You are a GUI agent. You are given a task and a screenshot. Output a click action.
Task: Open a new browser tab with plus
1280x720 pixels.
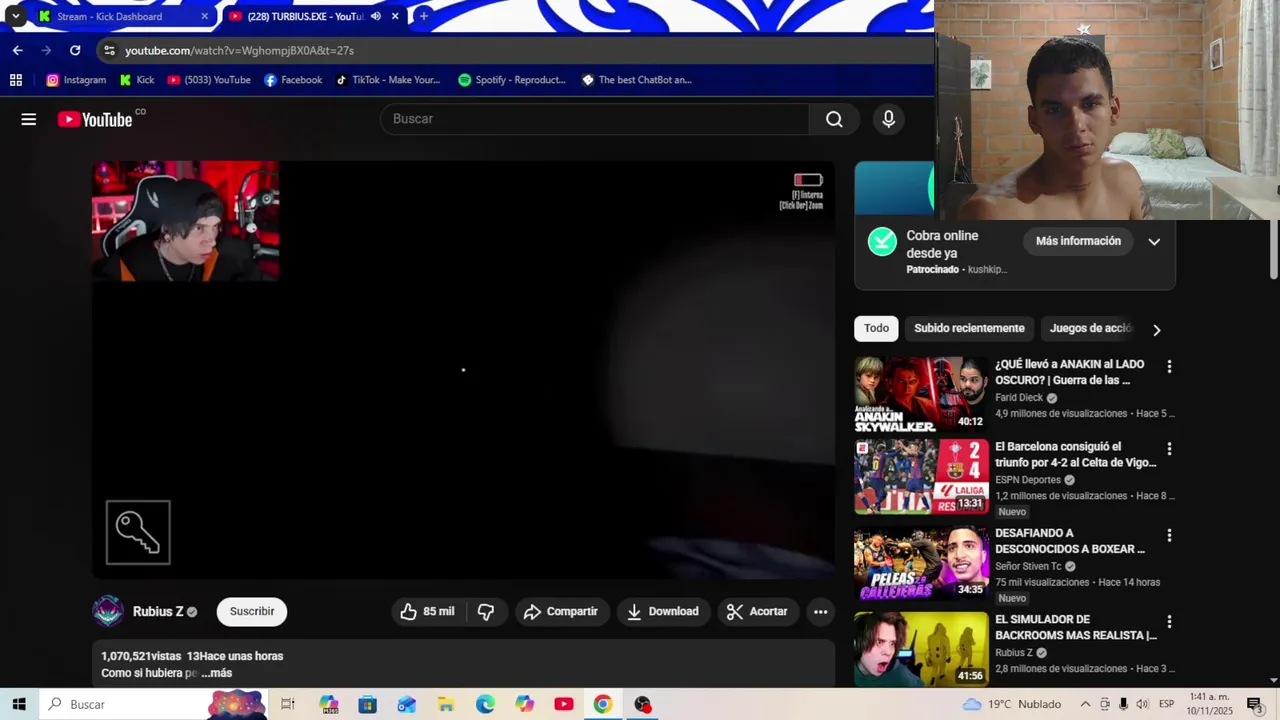424,16
